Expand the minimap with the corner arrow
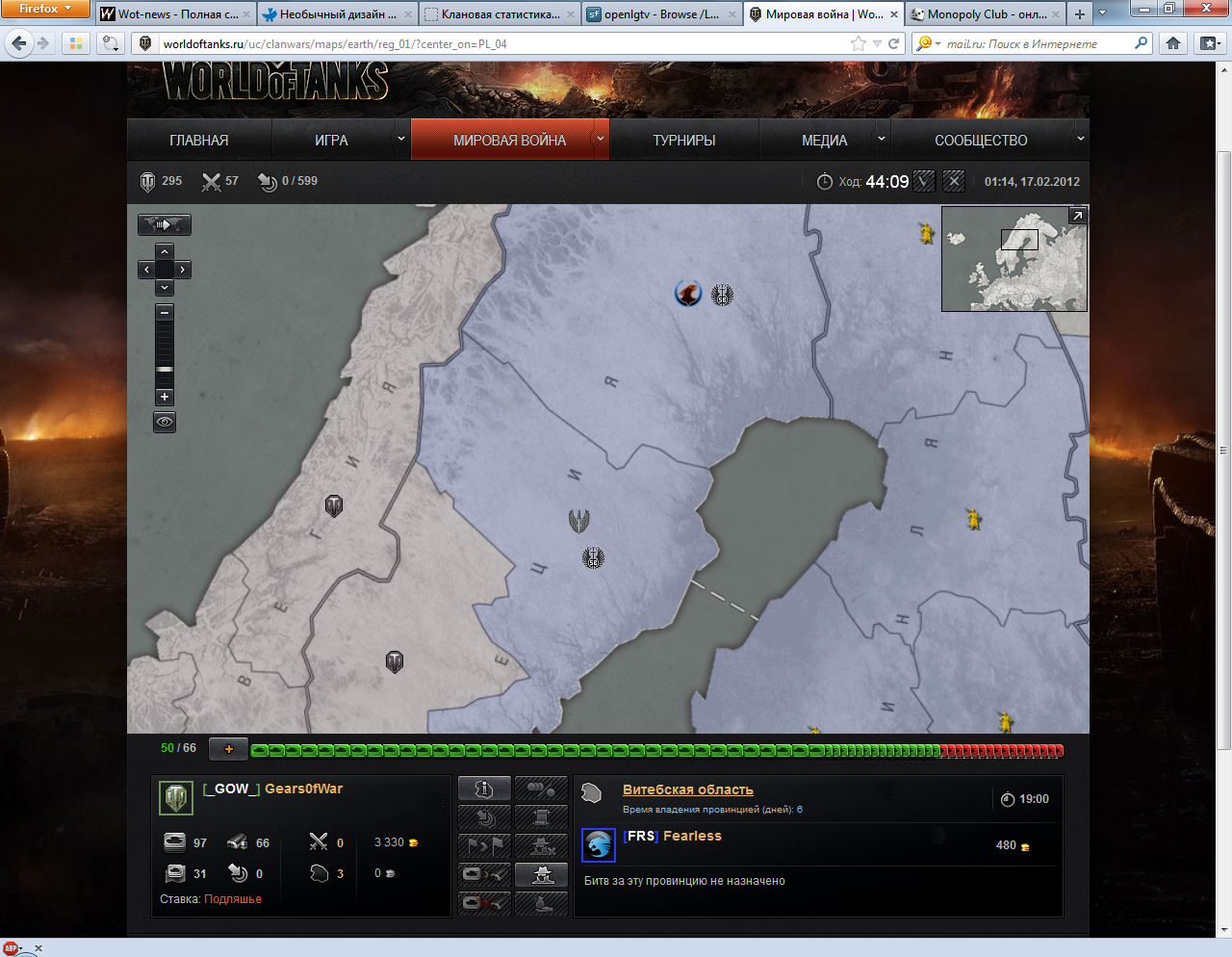 point(1078,217)
